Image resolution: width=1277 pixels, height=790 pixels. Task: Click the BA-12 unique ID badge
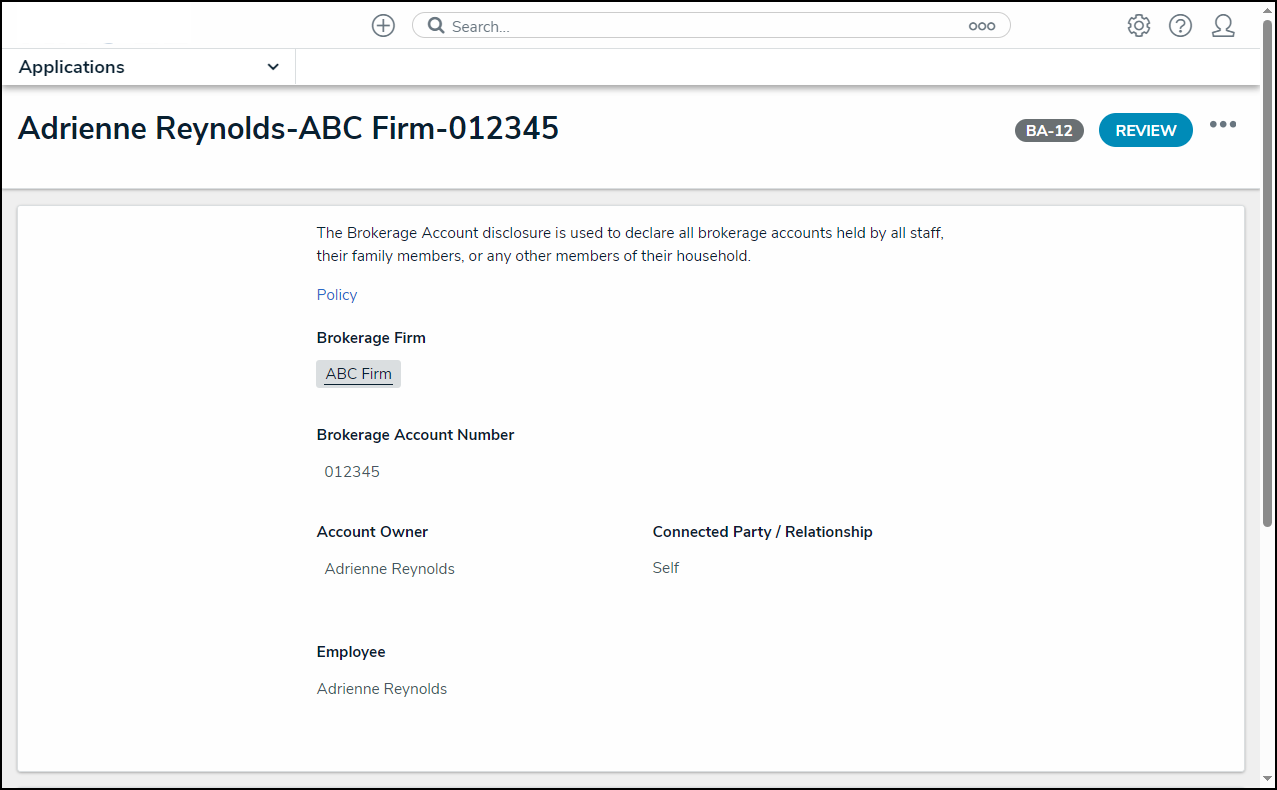point(1048,130)
